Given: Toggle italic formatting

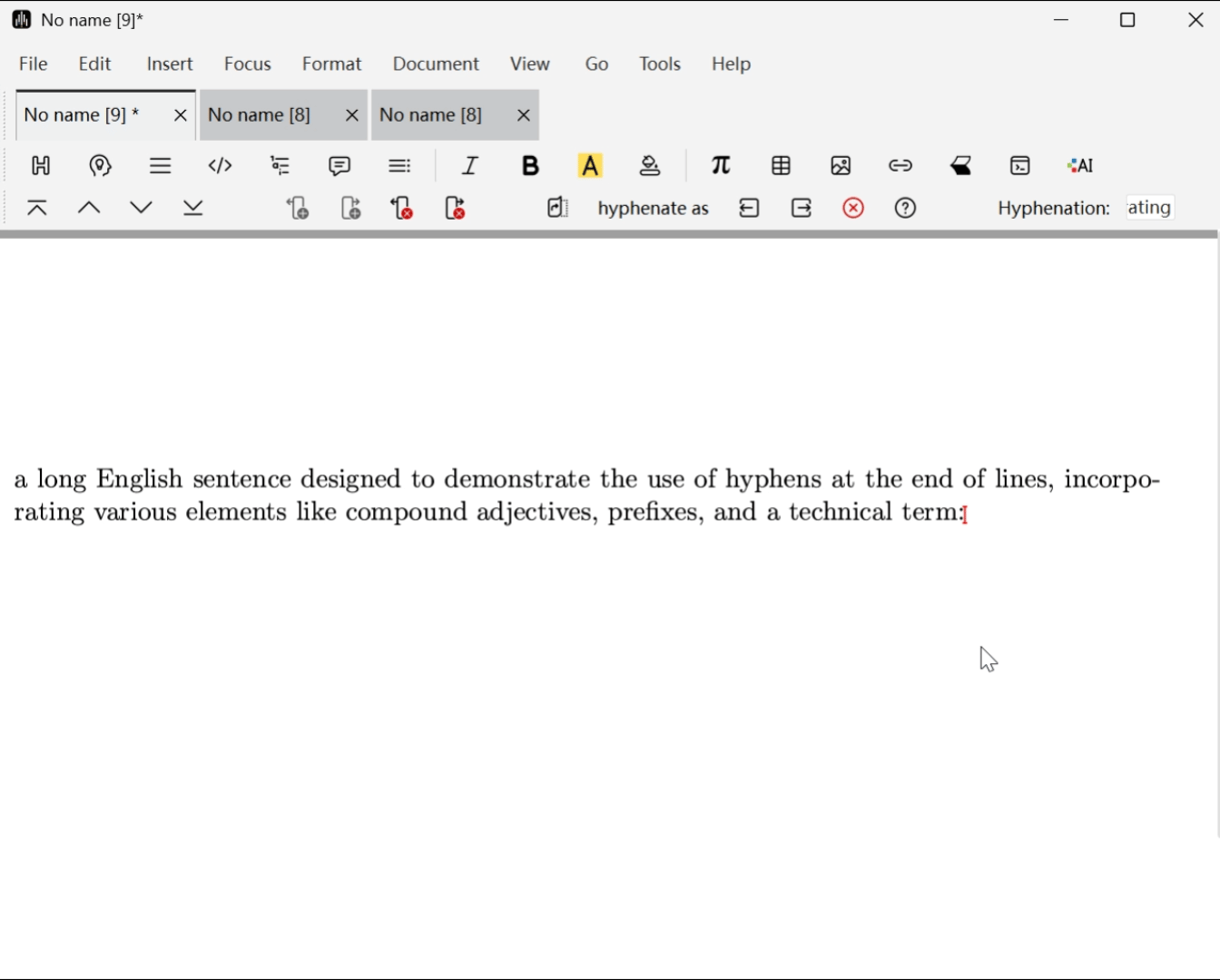Looking at the screenshot, I should click(x=470, y=166).
